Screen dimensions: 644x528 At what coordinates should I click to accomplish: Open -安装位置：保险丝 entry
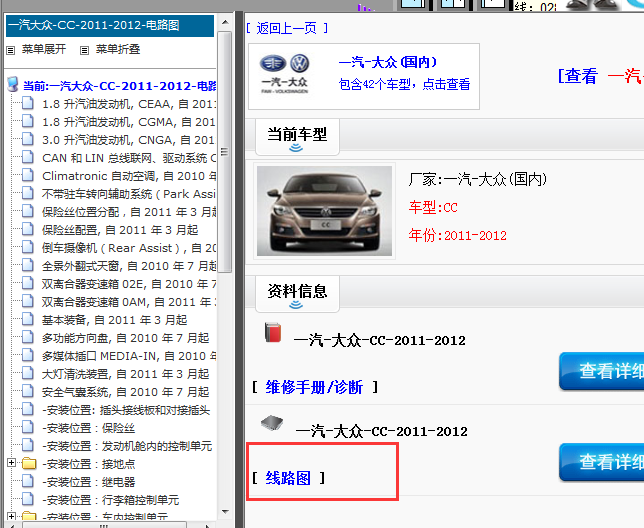[88, 428]
